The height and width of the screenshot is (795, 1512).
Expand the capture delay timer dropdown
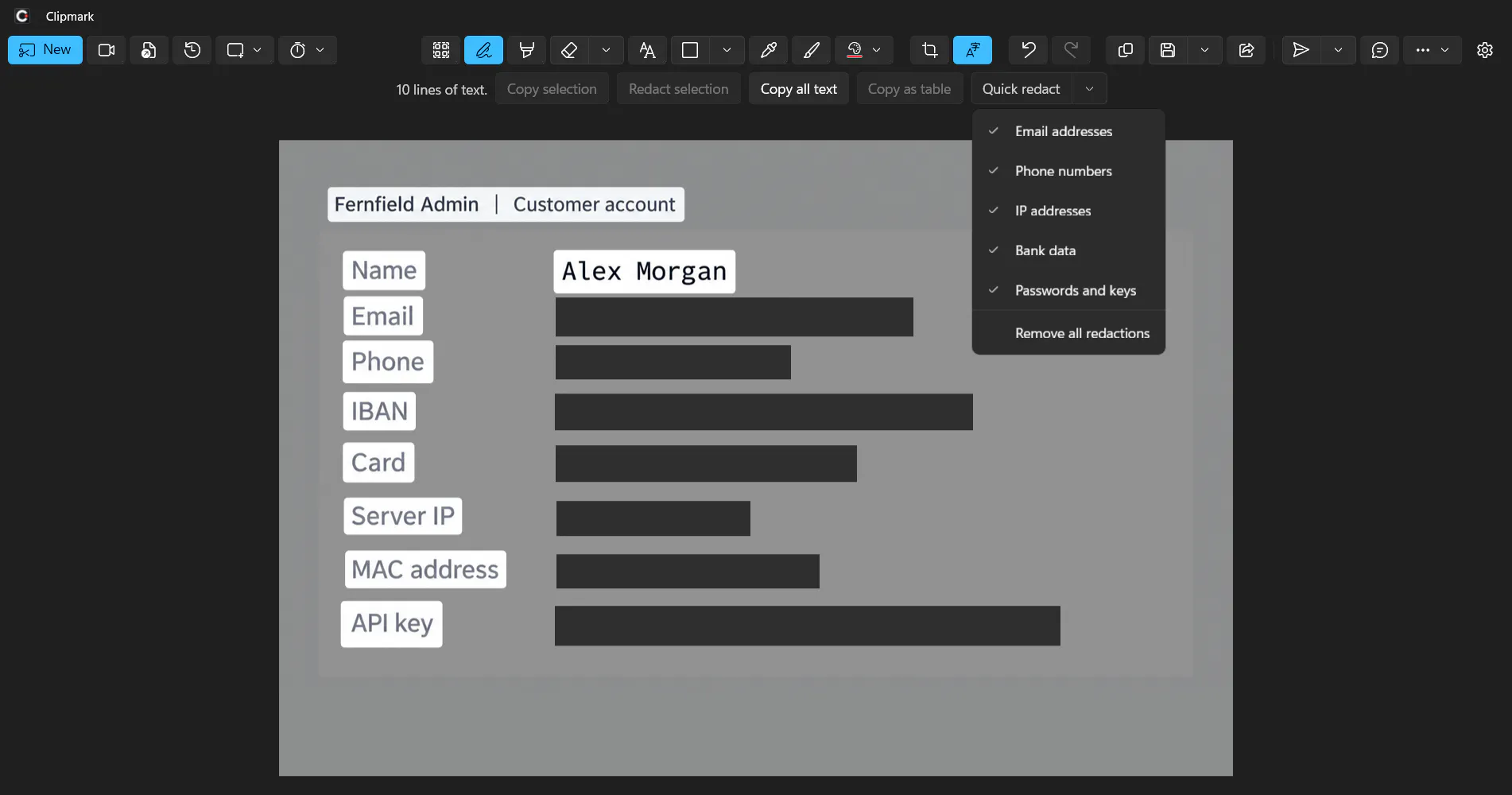[320, 50]
